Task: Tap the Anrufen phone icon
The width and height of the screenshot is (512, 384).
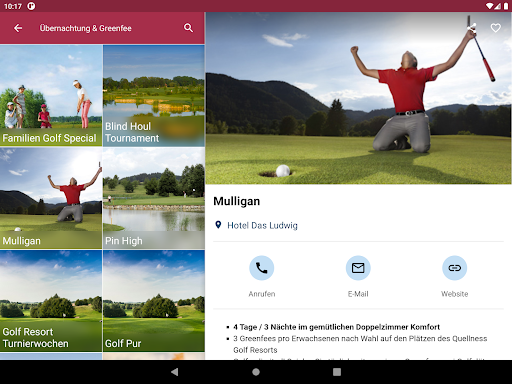Action: (x=262, y=268)
